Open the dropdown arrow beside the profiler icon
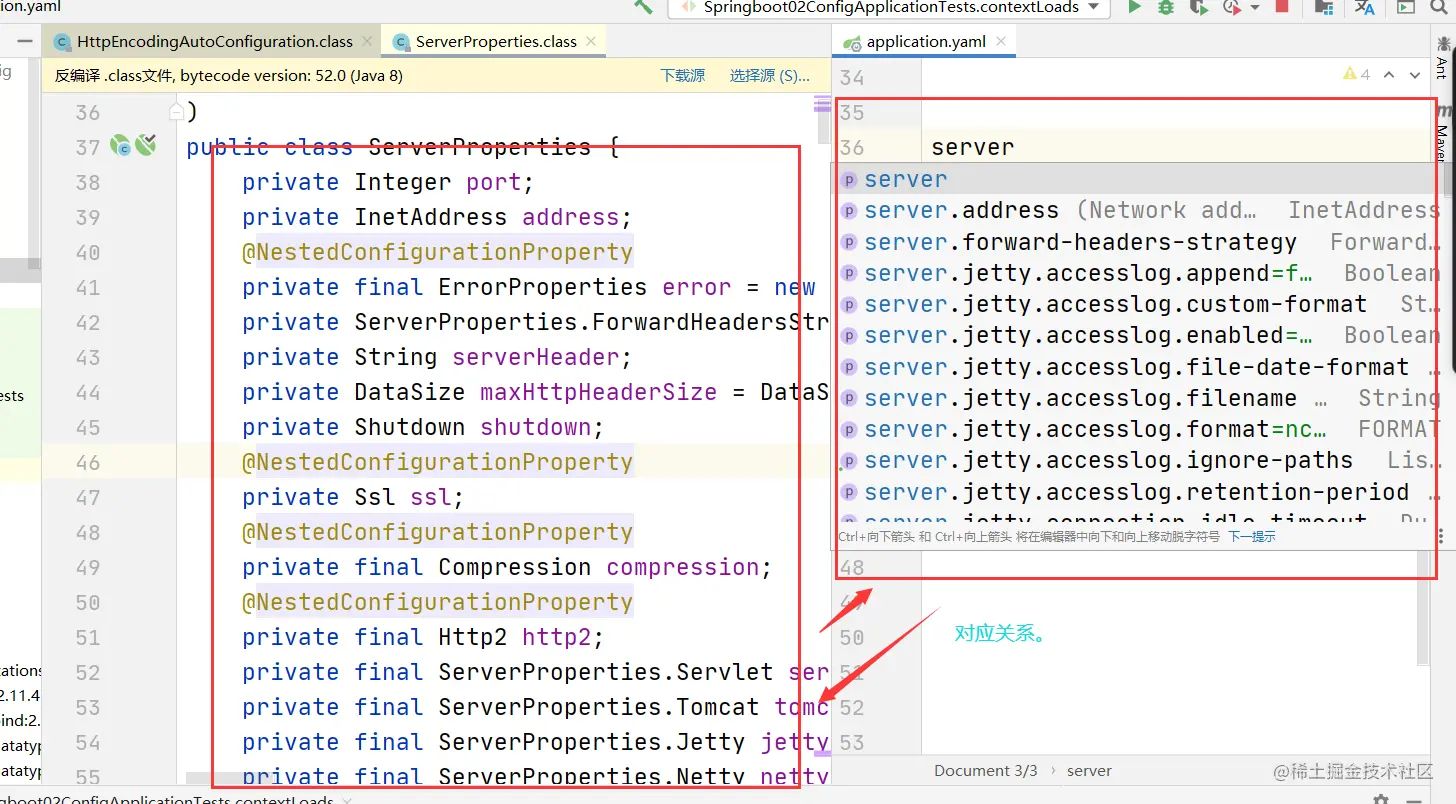 (x=1255, y=8)
